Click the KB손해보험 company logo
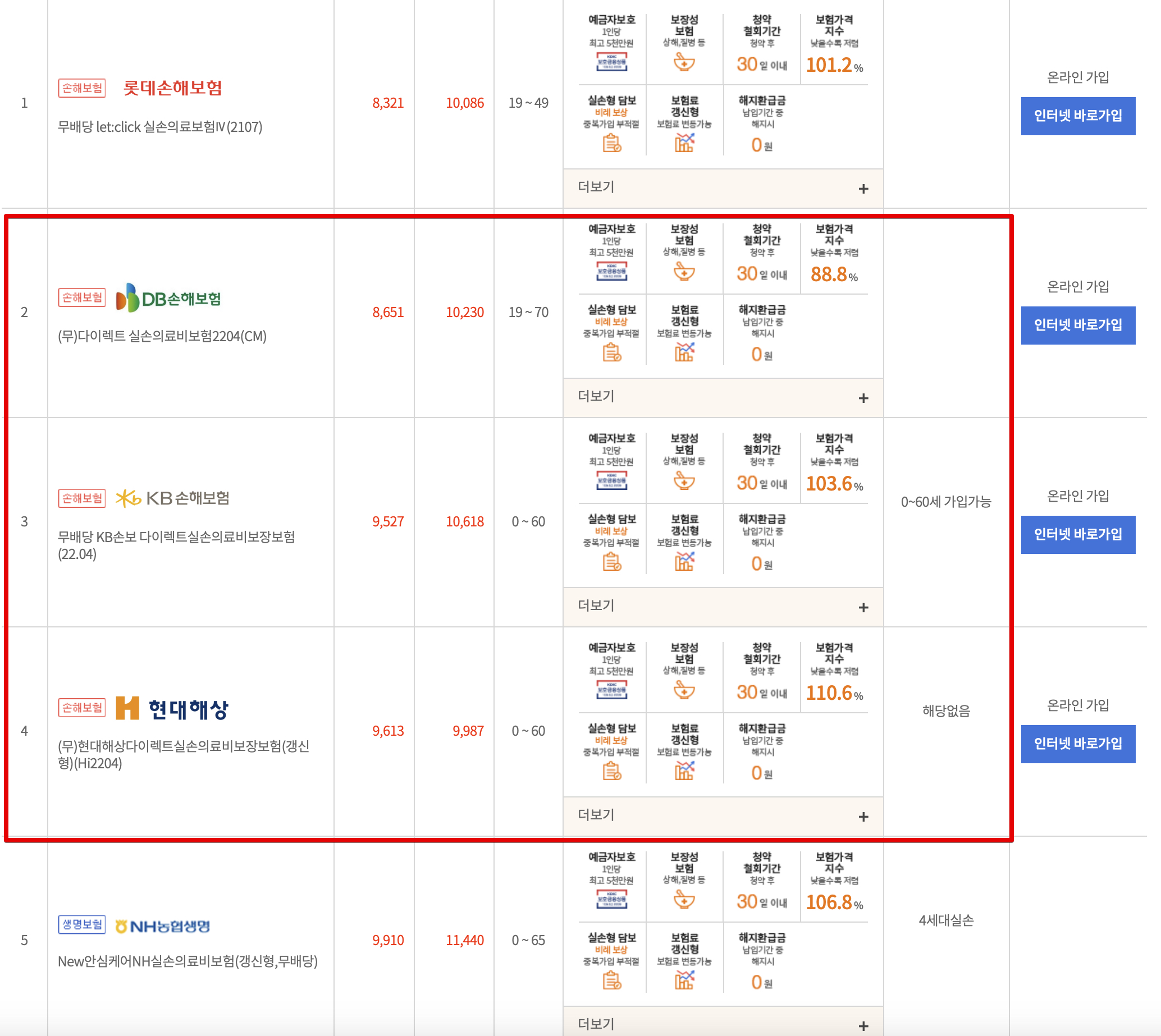 [172, 498]
